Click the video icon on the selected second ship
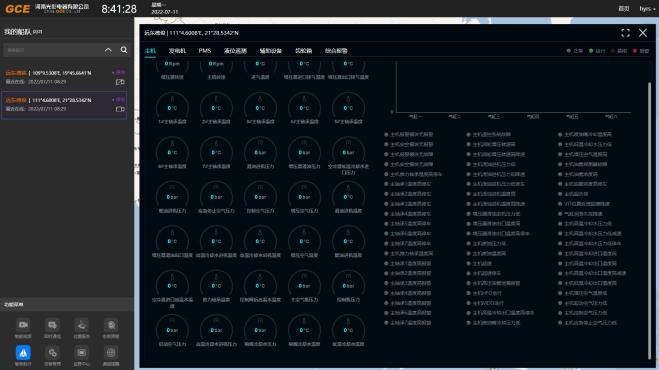 coord(120,109)
